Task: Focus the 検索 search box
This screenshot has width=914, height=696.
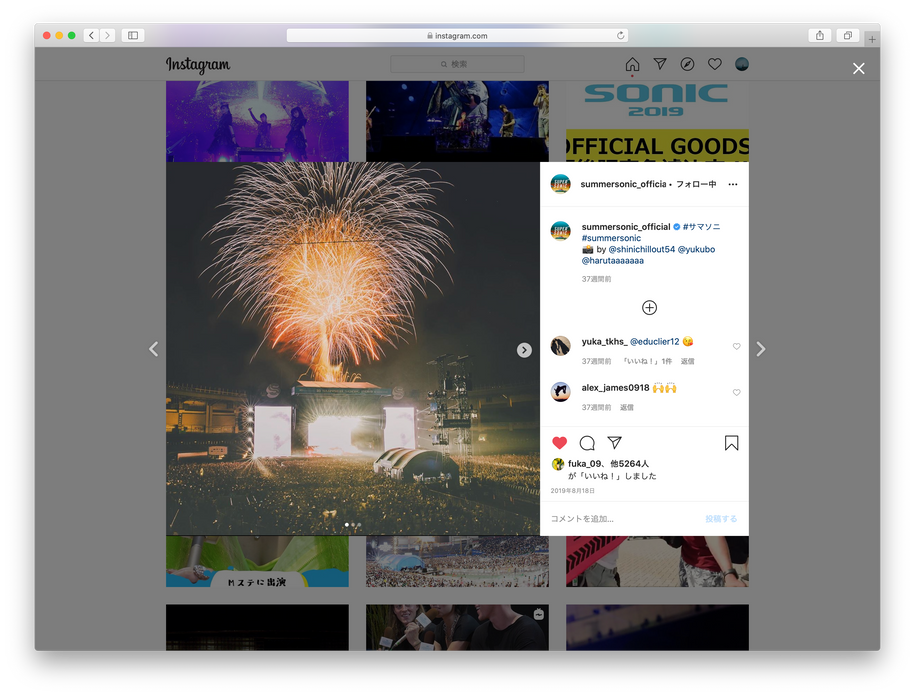Action: tap(457, 64)
